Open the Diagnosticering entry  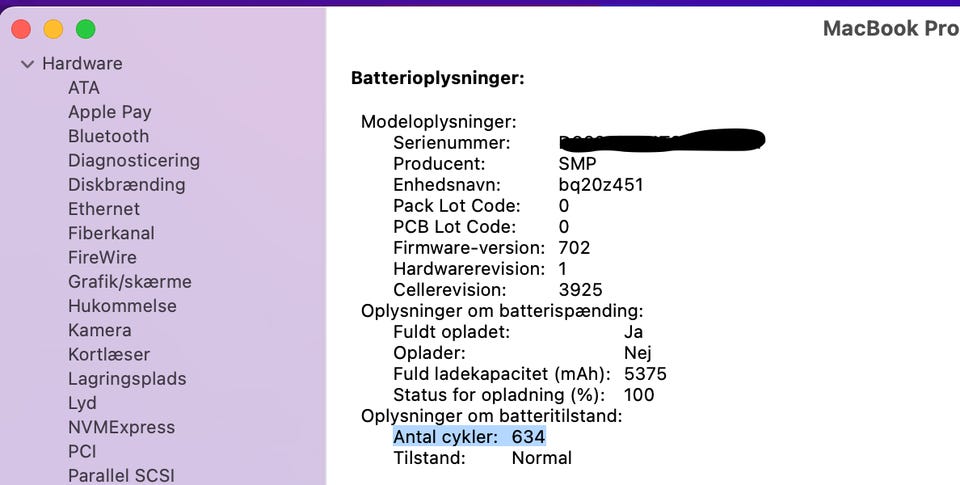click(133, 160)
